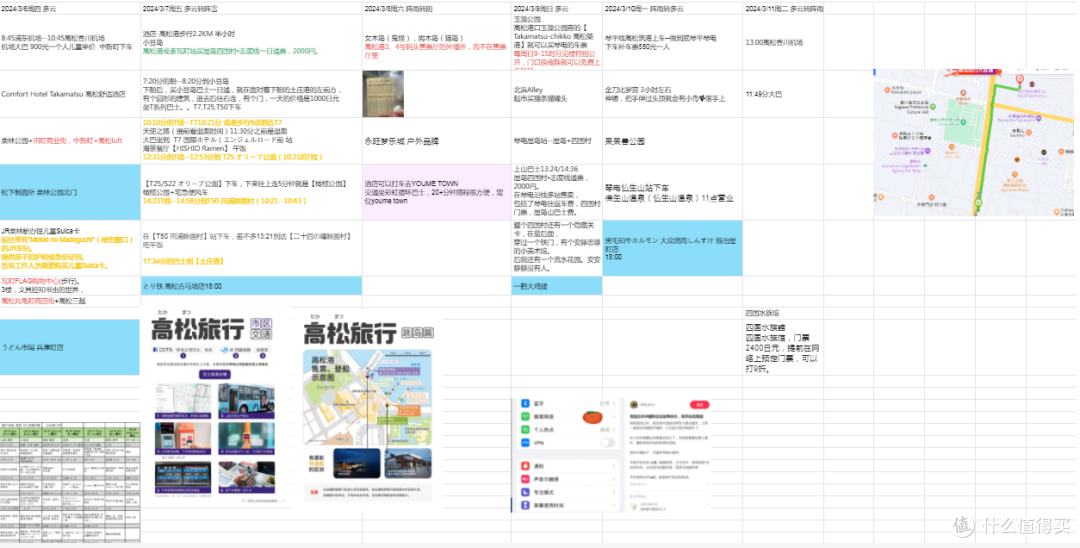The image size is (1080, 548).
Task: Select the cell with 17:34分的巴士到【土庄港】
Action: click(251, 248)
